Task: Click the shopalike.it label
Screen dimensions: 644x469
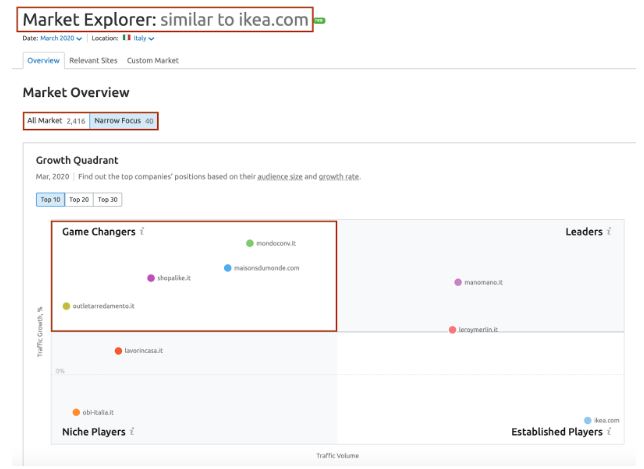Action: pos(174,278)
